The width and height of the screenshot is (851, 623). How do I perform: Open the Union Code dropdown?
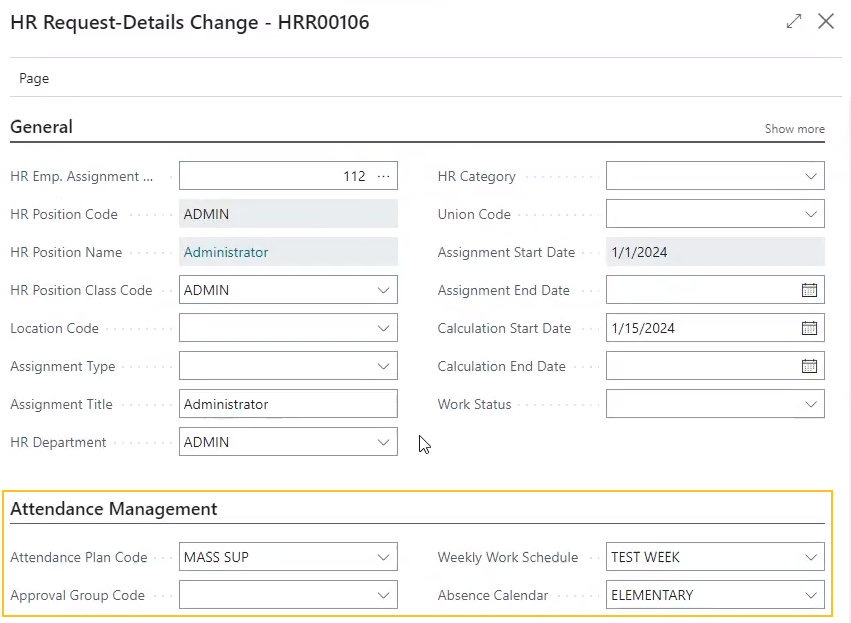pyautogui.click(x=810, y=213)
